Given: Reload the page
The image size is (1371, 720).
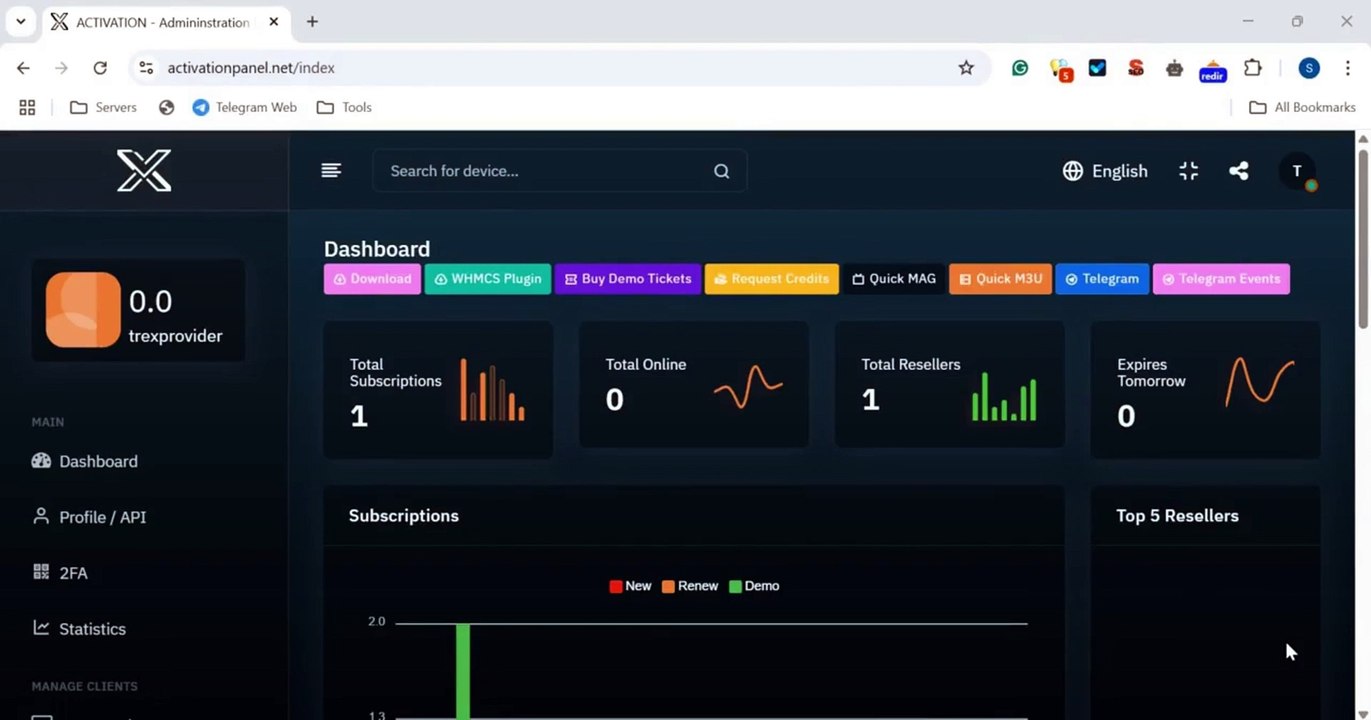Looking at the screenshot, I should click(x=100, y=68).
